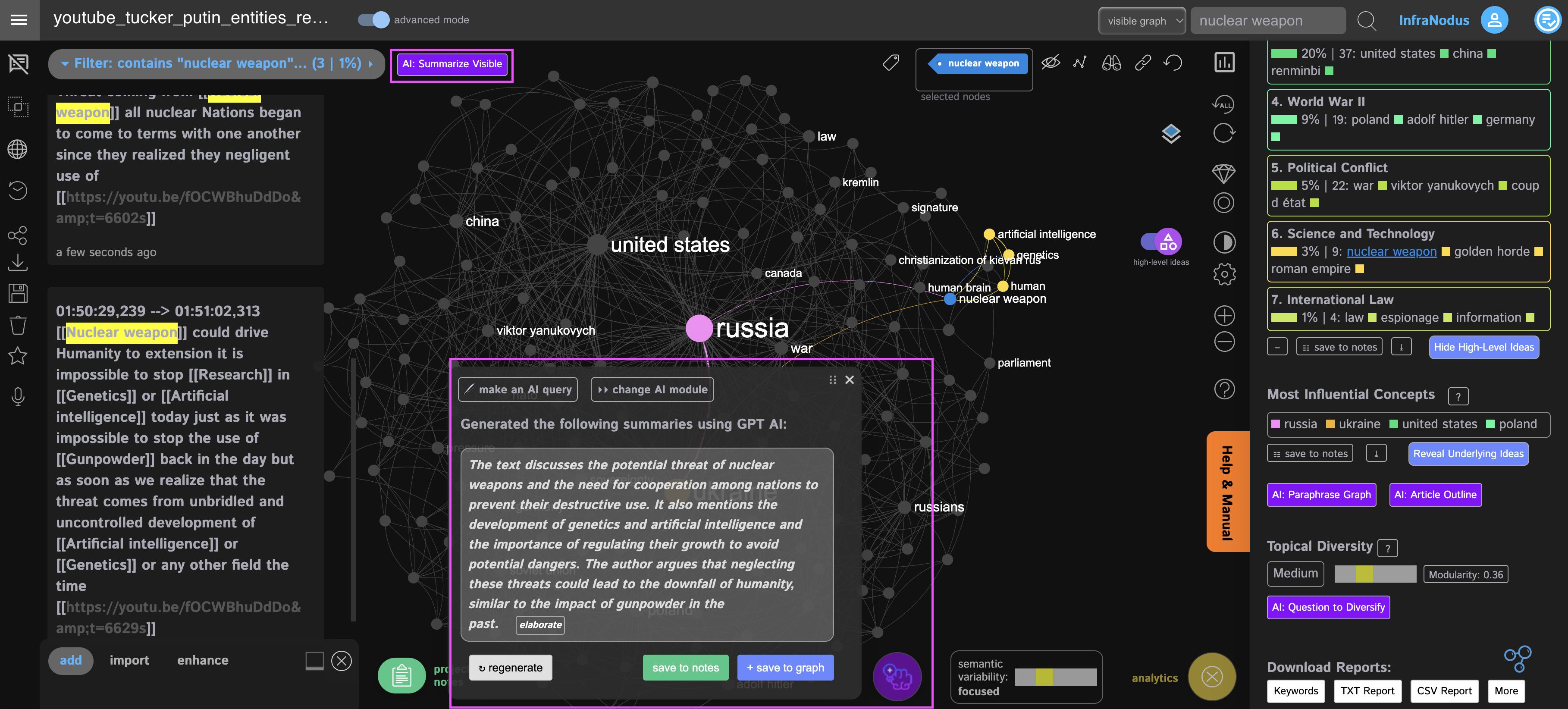Click the link nodes chain icon
Image resolution: width=1568 pixels, height=709 pixels.
pyautogui.click(x=1142, y=63)
